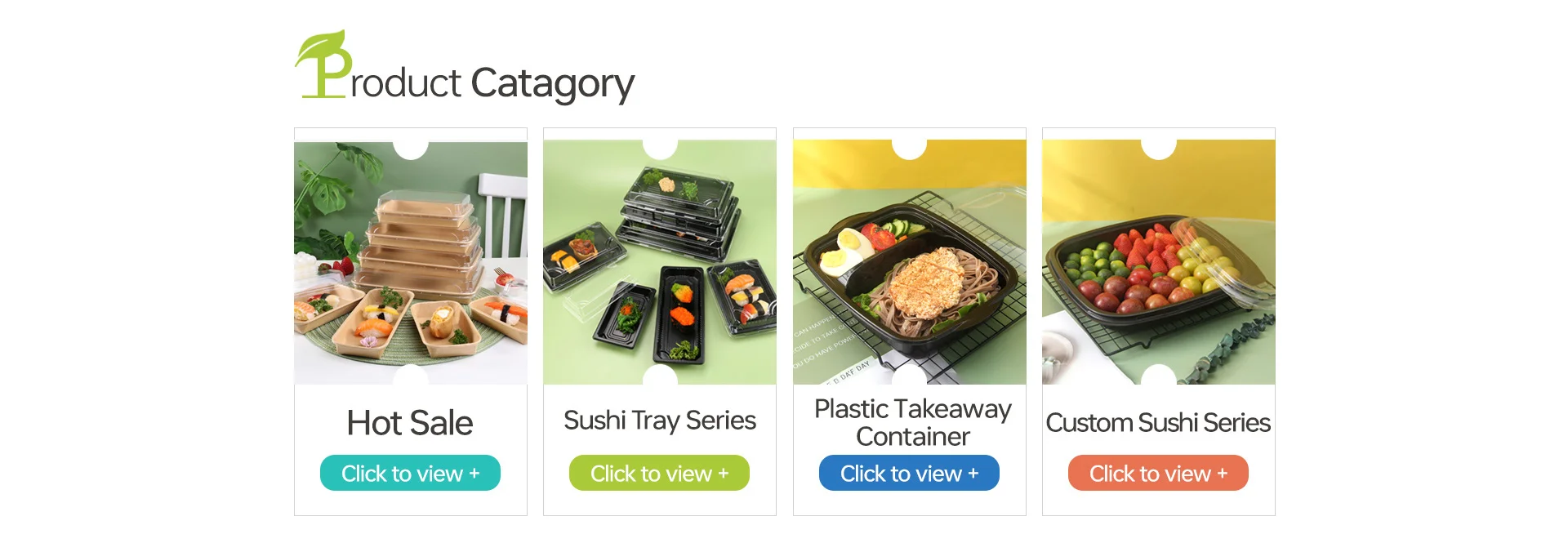Open the Custom Sushi Series fruit bowl photo

coord(1159,262)
